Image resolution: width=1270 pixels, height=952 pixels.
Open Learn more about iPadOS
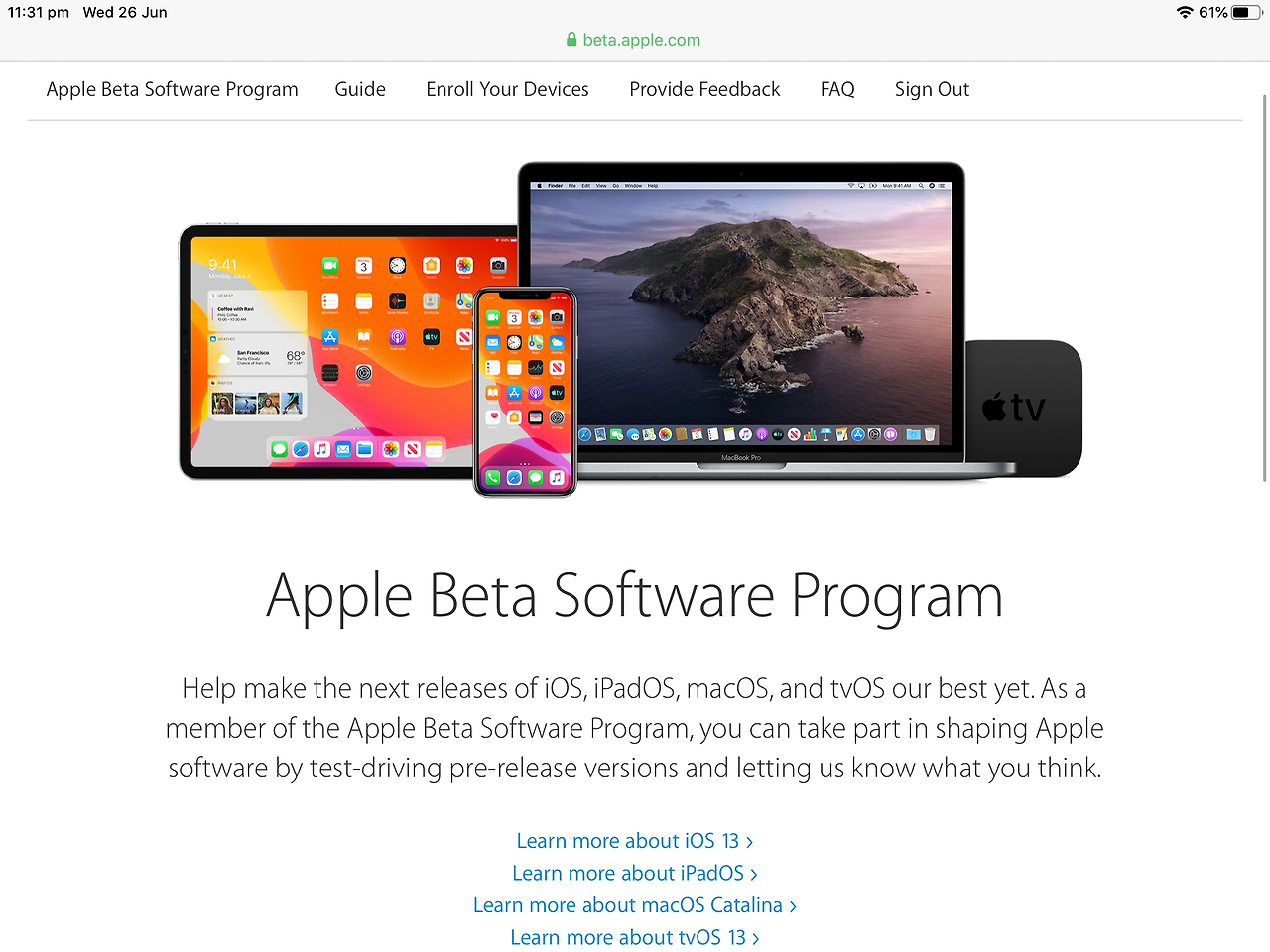(635, 873)
